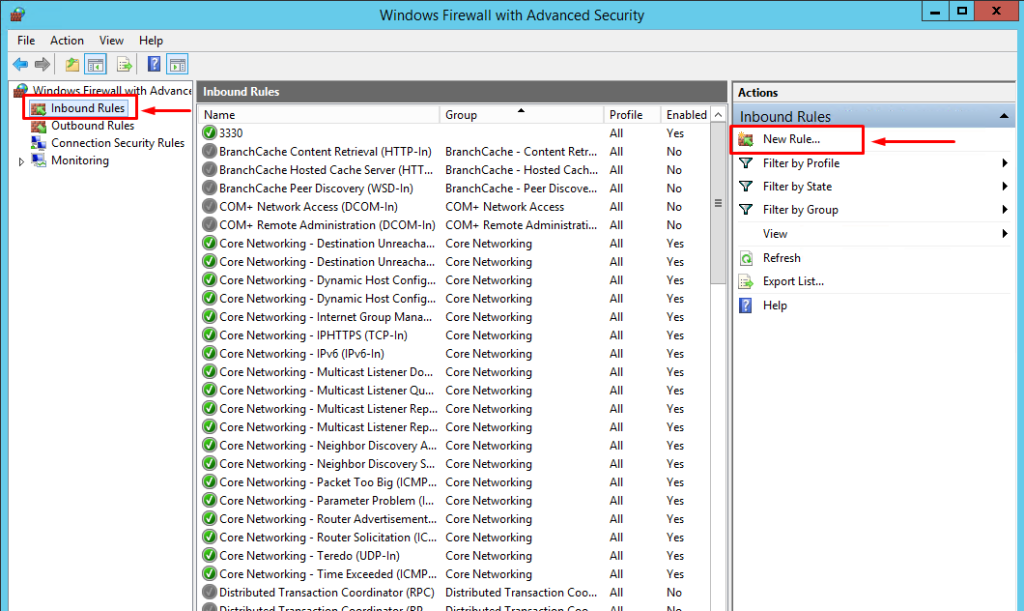This screenshot has height=611, width=1024.
Task: Click the green icon for the Router Advertisement rule
Action: (210, 519)
